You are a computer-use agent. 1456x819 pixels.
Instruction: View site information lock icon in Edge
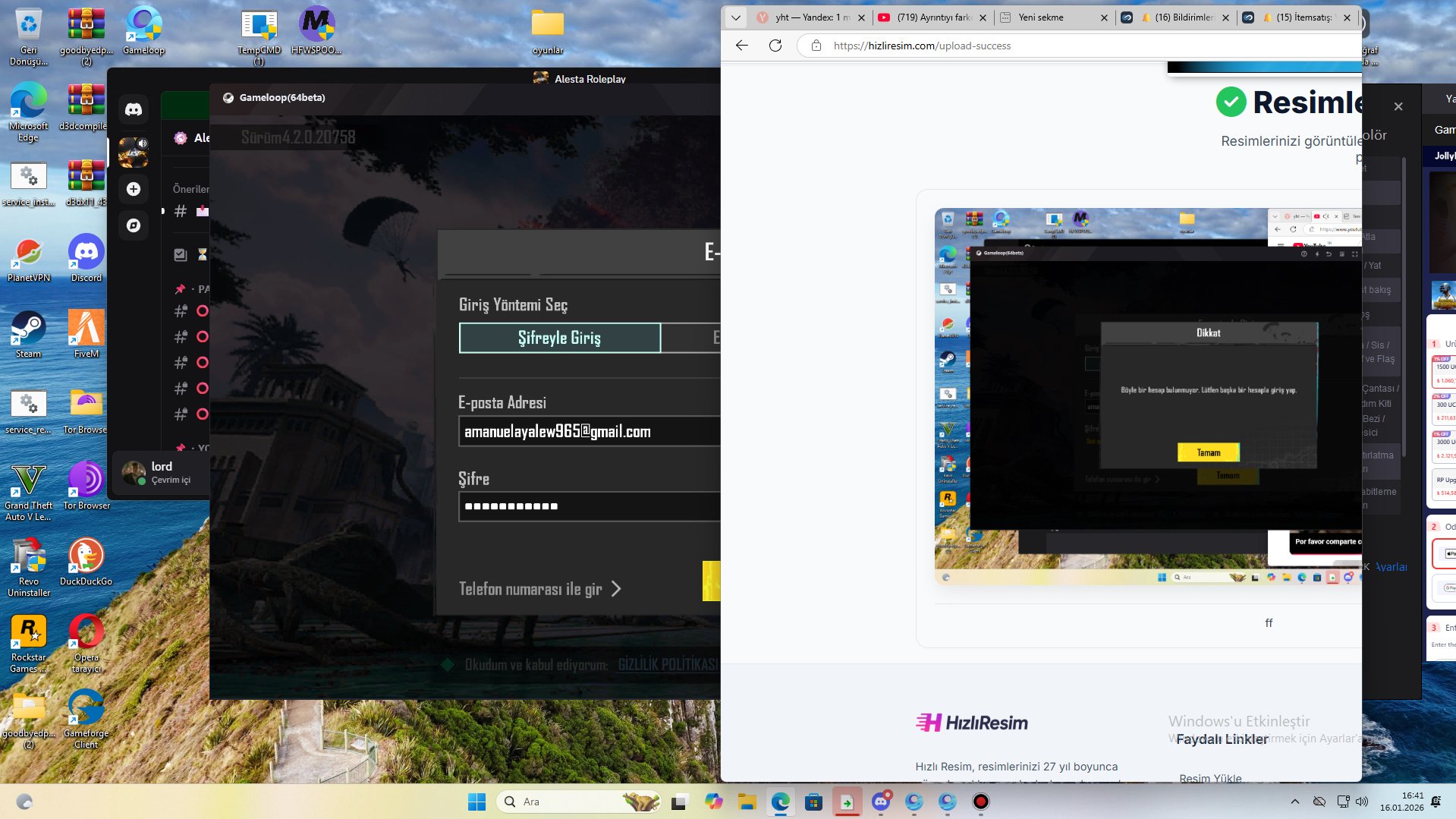pyautogui.click(x=816, y=46)
